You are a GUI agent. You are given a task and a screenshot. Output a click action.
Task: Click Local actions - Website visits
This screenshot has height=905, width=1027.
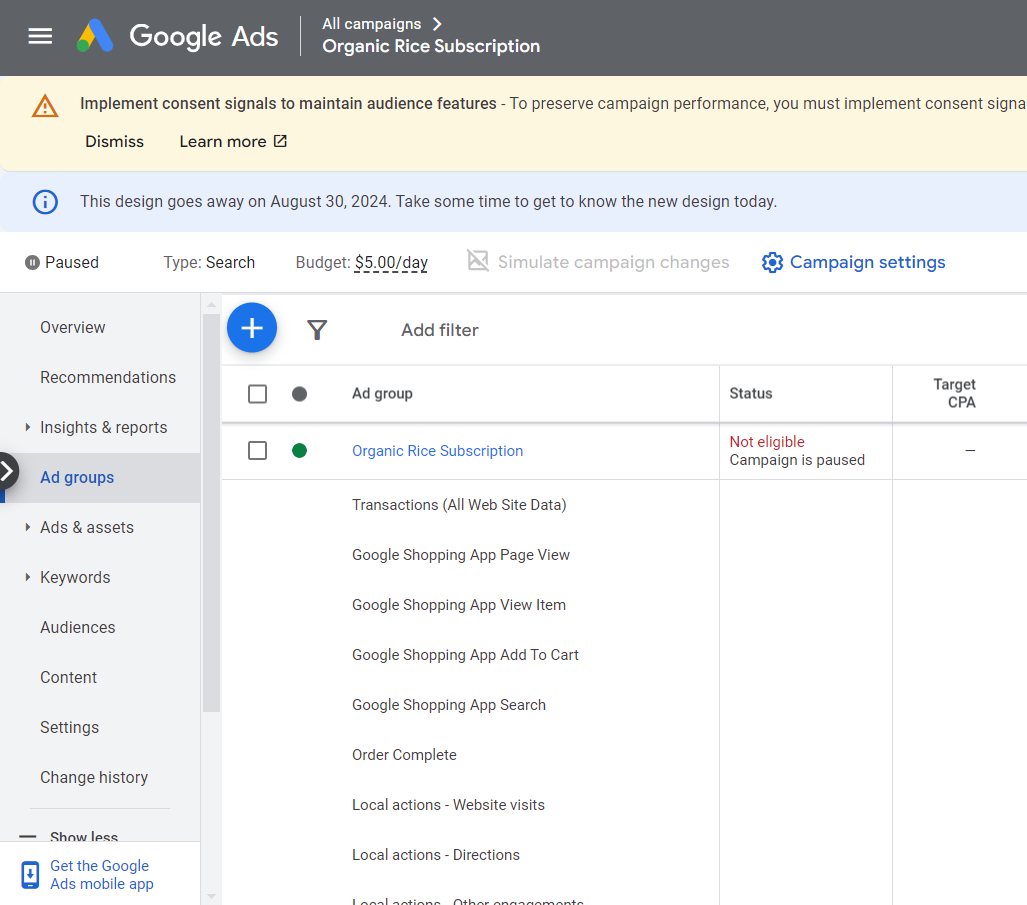coord(448,805)
